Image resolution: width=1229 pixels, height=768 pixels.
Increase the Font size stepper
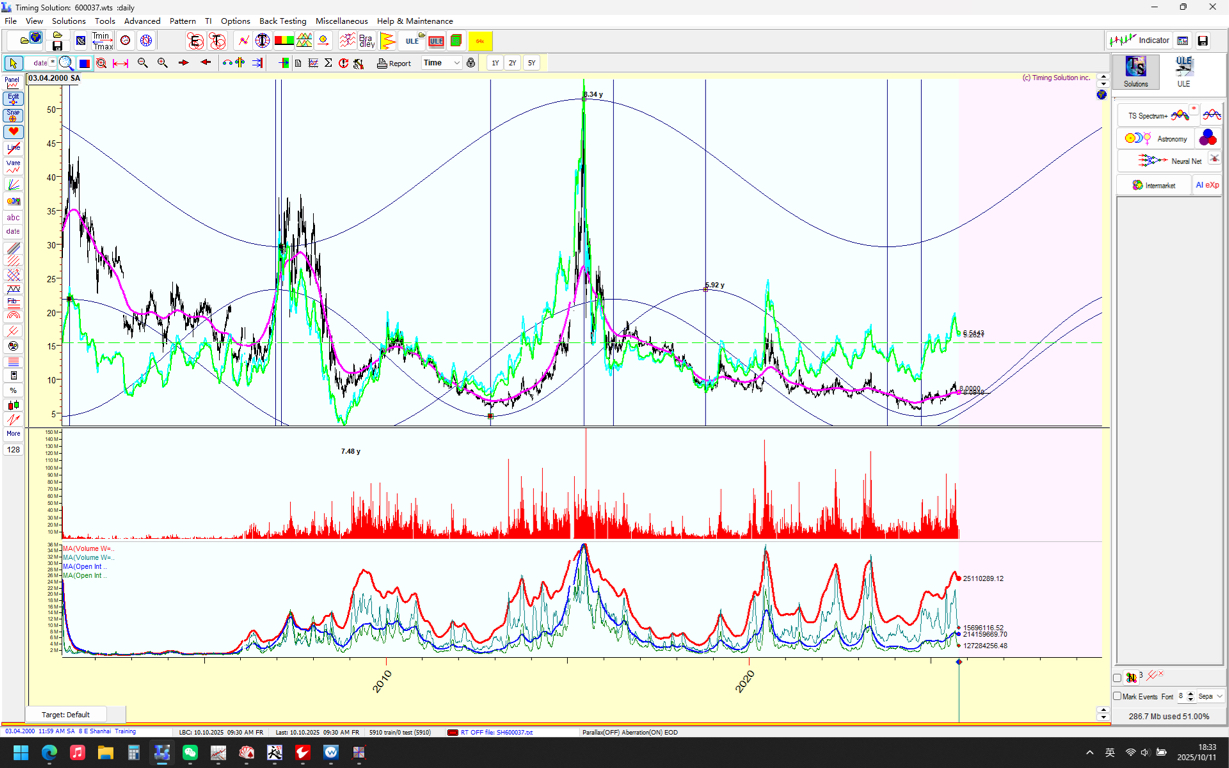[1190, 693]
